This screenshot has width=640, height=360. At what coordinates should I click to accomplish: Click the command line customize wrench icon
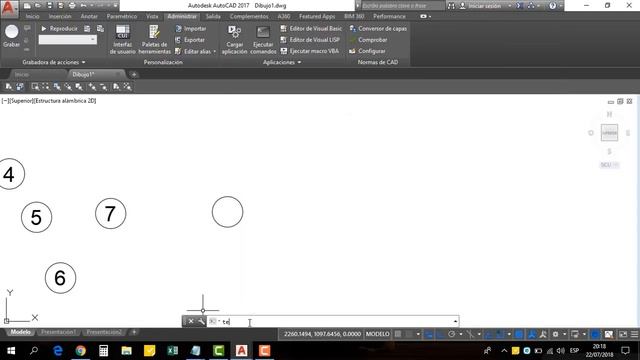[x=201, y=322]
